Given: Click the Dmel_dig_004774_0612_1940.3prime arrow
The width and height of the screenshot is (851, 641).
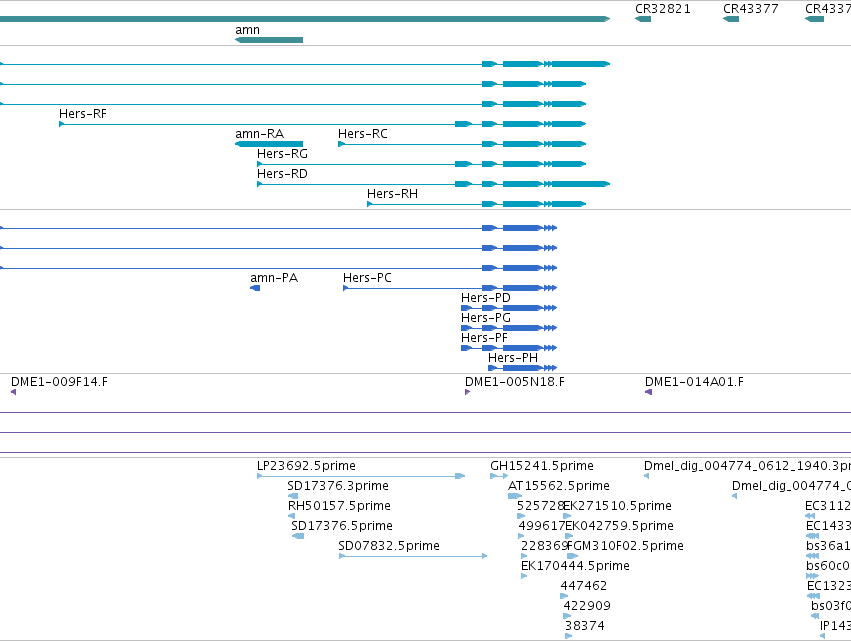Looking at the screenshot, I should [646, 476].
